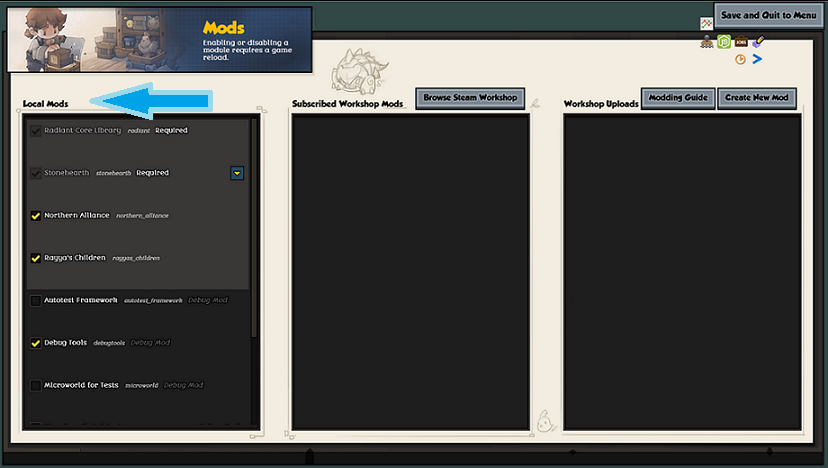828x468 pixels.
Task: Click the Subscribed Workshop Mods heading
Action: pos(347,104)
